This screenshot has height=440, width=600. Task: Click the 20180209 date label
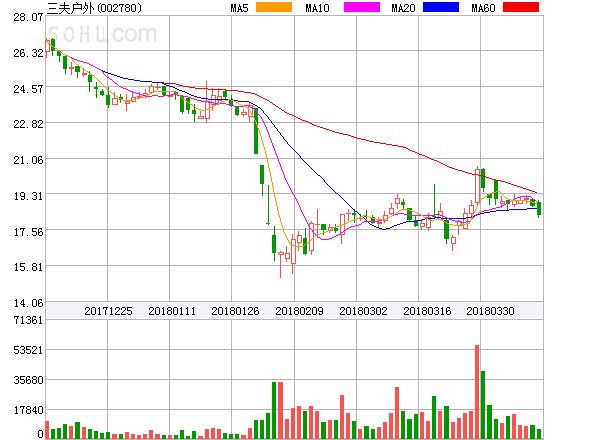coord(299,311)
